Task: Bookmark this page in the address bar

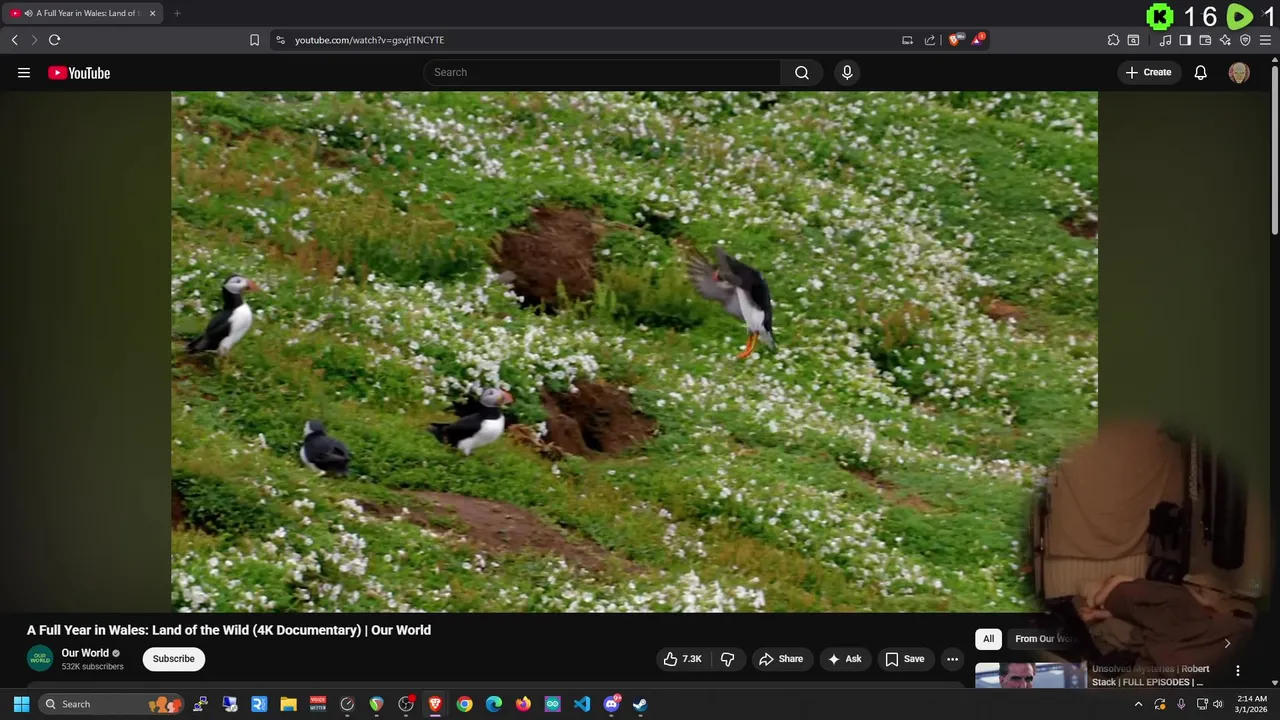Action: click(x=254, y=40)
